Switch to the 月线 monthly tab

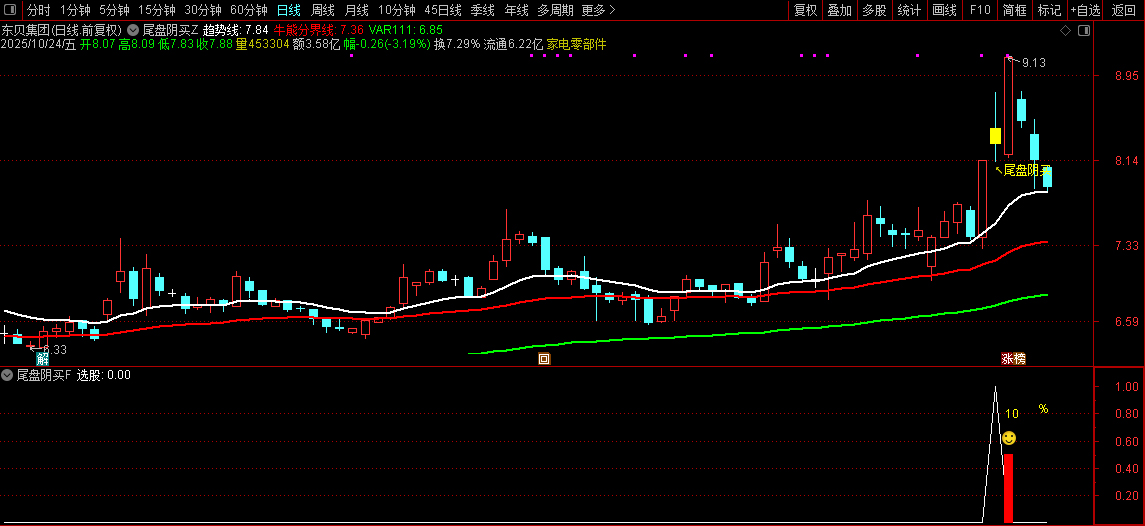356,10
